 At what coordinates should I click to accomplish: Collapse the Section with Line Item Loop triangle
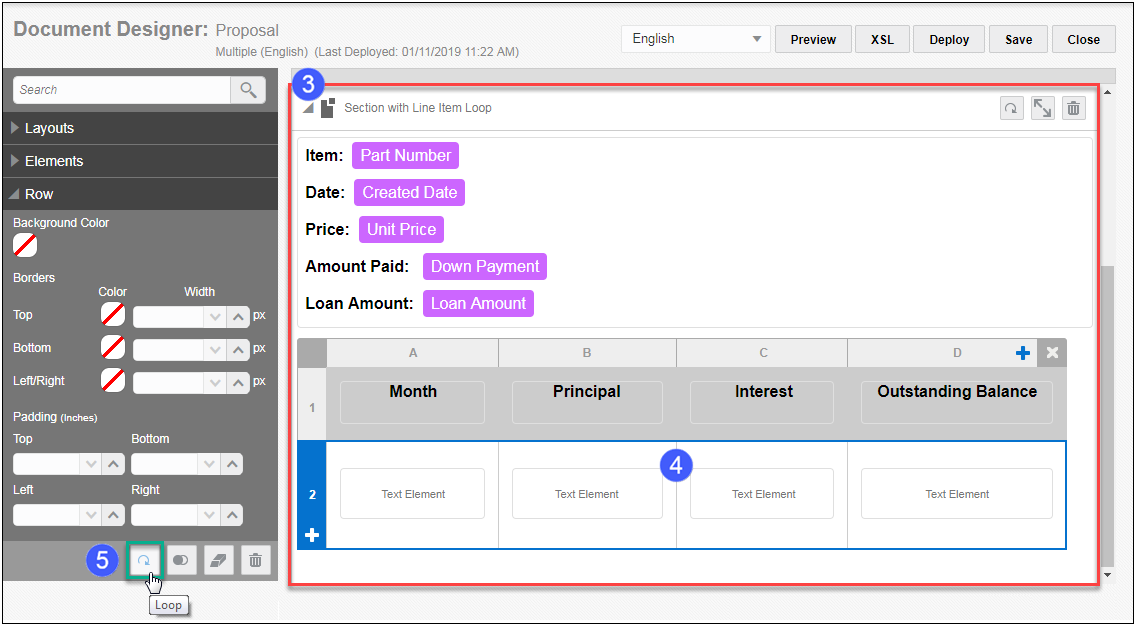point(309,108)
